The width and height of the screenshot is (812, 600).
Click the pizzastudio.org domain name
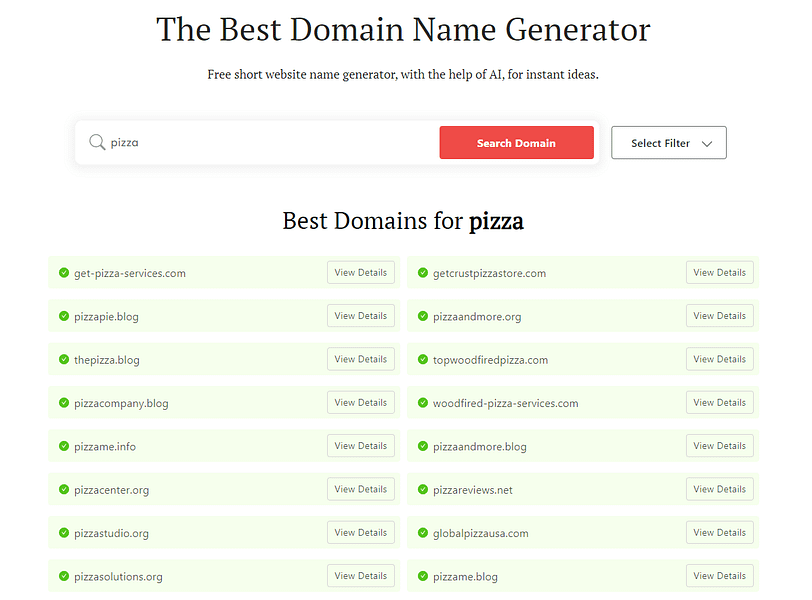pos(109,533)
